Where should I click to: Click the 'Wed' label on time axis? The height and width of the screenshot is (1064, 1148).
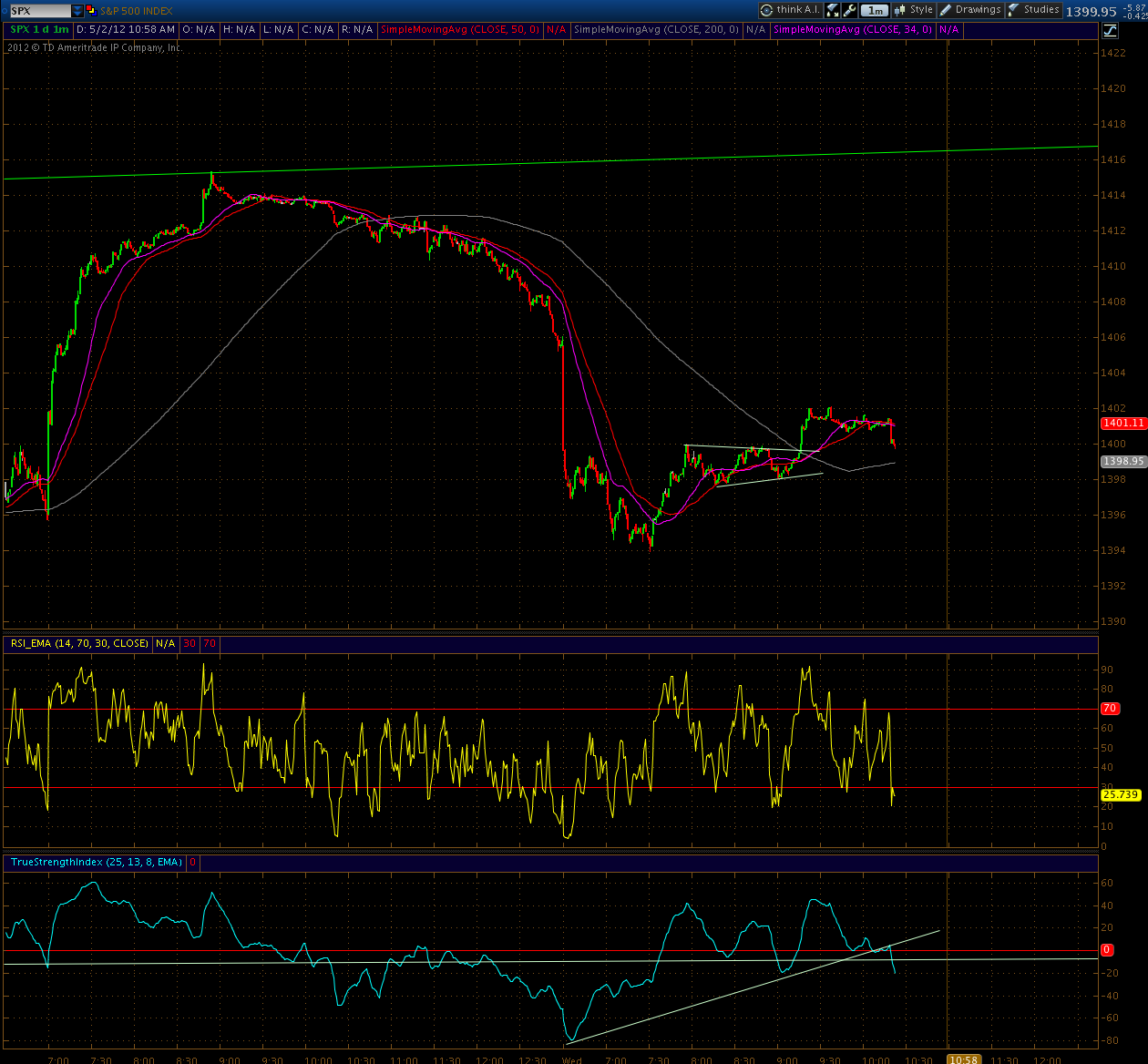[x=572, y=1059]
